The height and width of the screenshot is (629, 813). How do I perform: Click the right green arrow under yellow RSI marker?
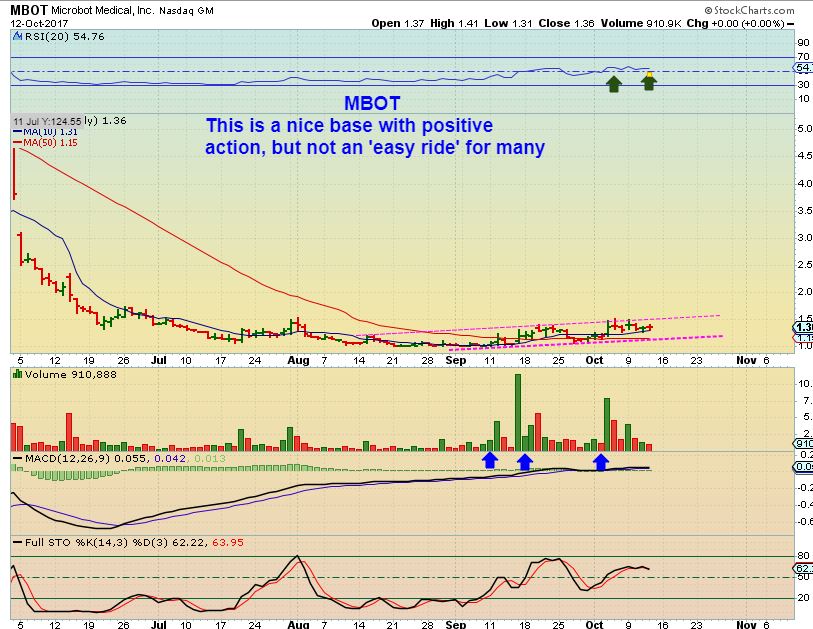[648, 84]
